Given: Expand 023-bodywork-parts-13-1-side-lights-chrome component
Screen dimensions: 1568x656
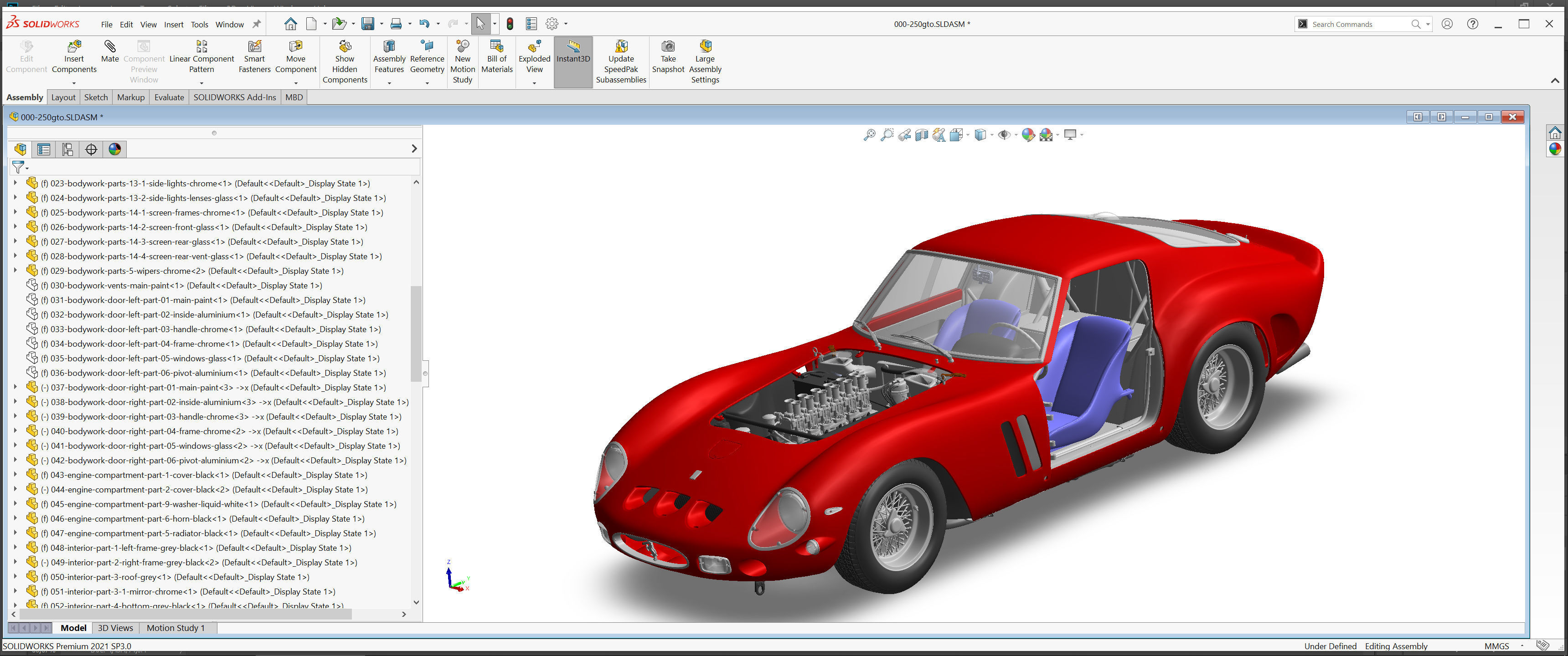Looking at the screenshot, I should coord(15,183).
